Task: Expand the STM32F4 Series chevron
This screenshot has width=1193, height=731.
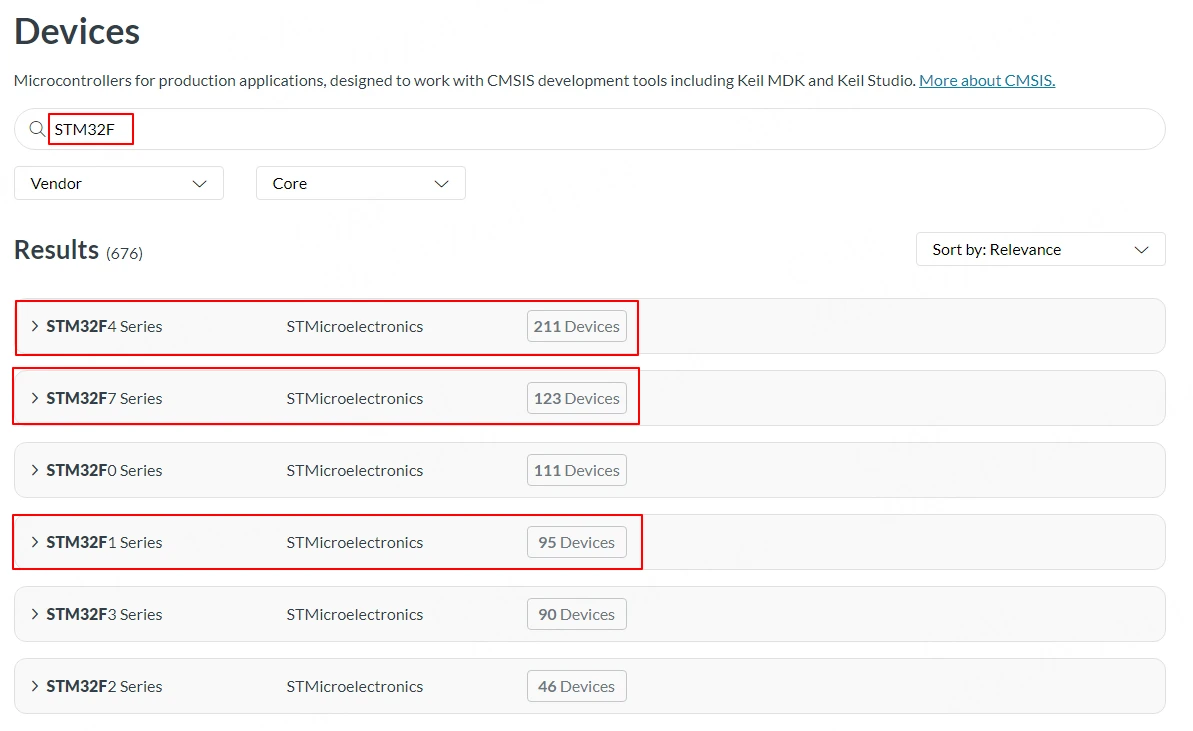Action: click(35, 326)
